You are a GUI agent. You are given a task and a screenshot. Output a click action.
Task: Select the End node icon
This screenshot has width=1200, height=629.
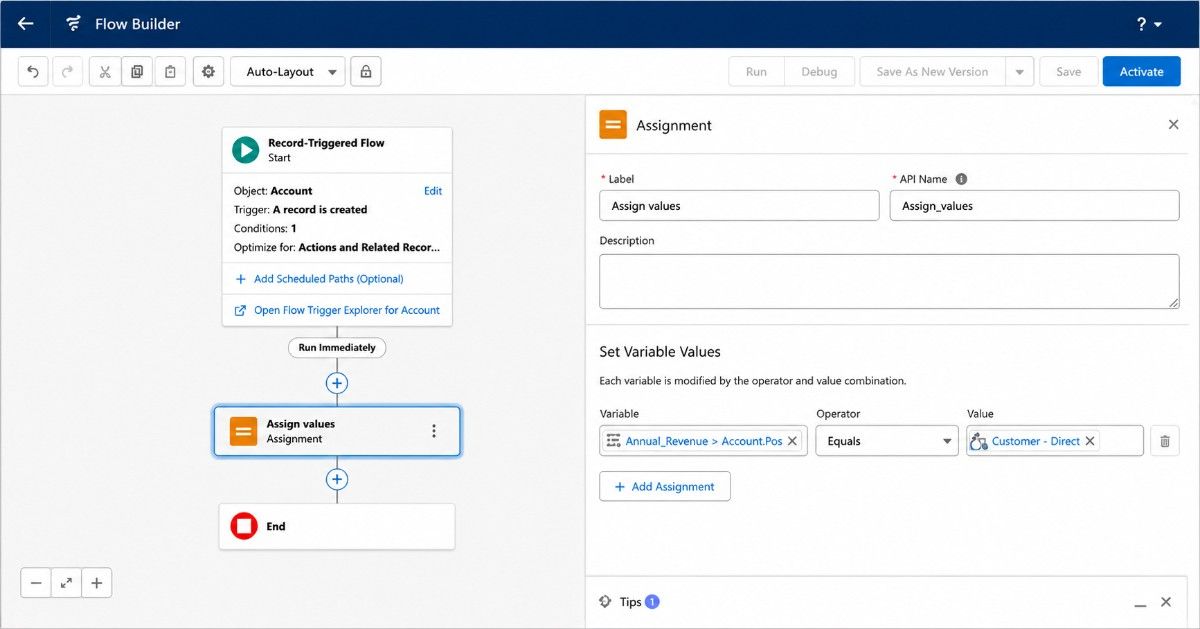click(244, 526)
